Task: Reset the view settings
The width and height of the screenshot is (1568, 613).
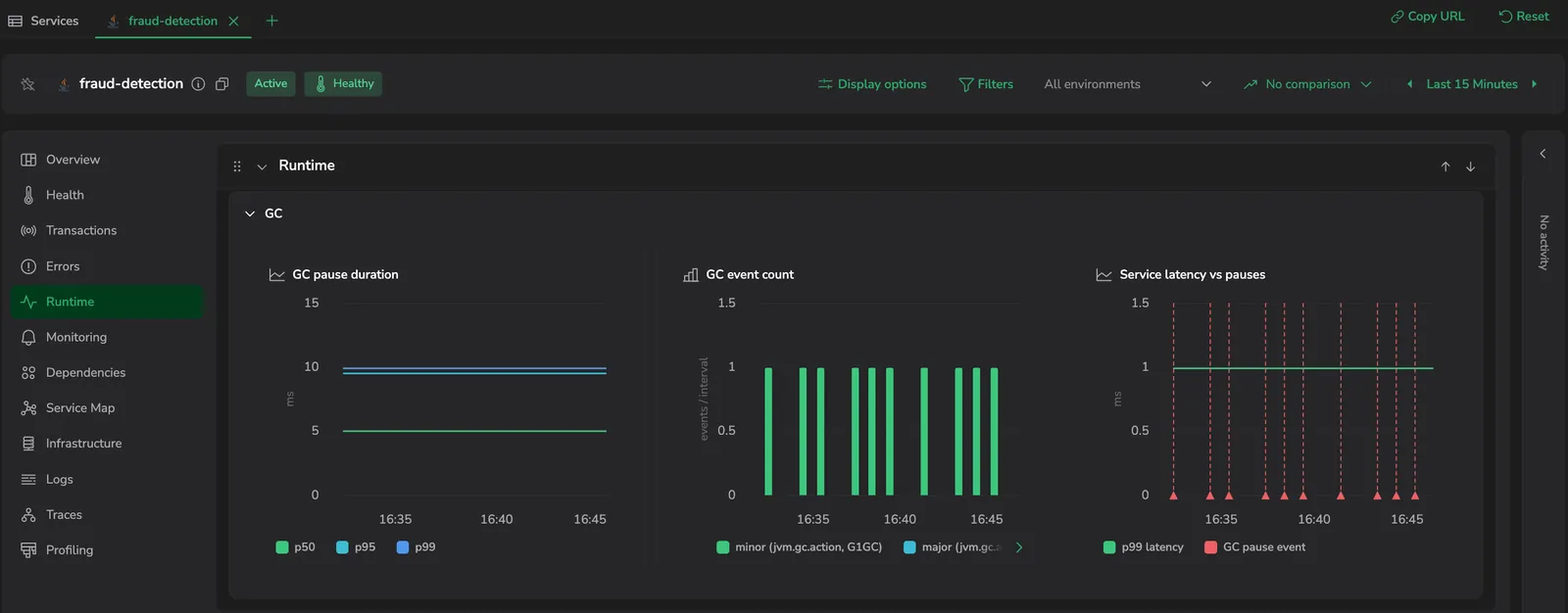Action: click(1524, 17)
